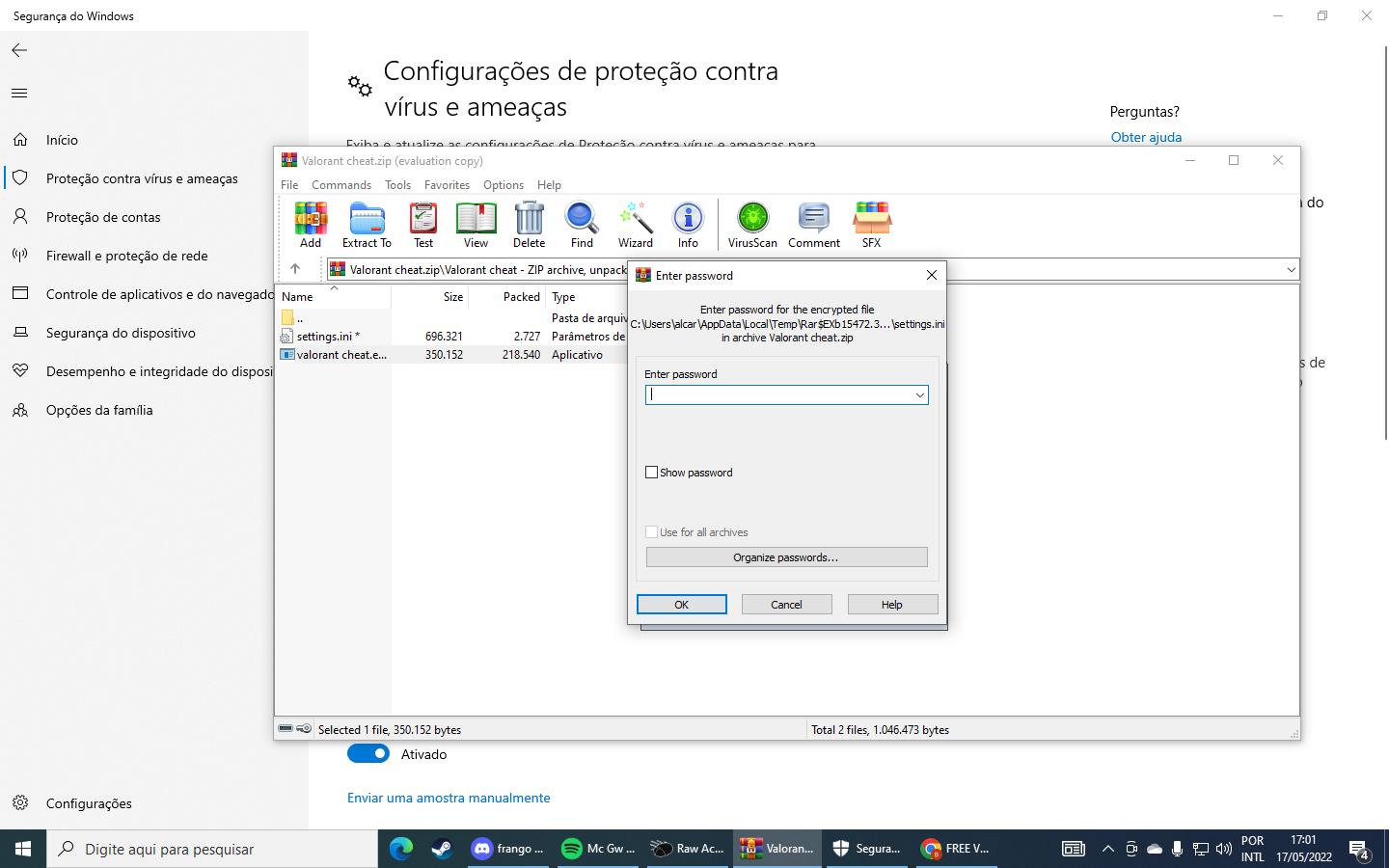Click the Organize passwords button
This screenshot has height=868, width=1389.
click(x=786, y=557)
